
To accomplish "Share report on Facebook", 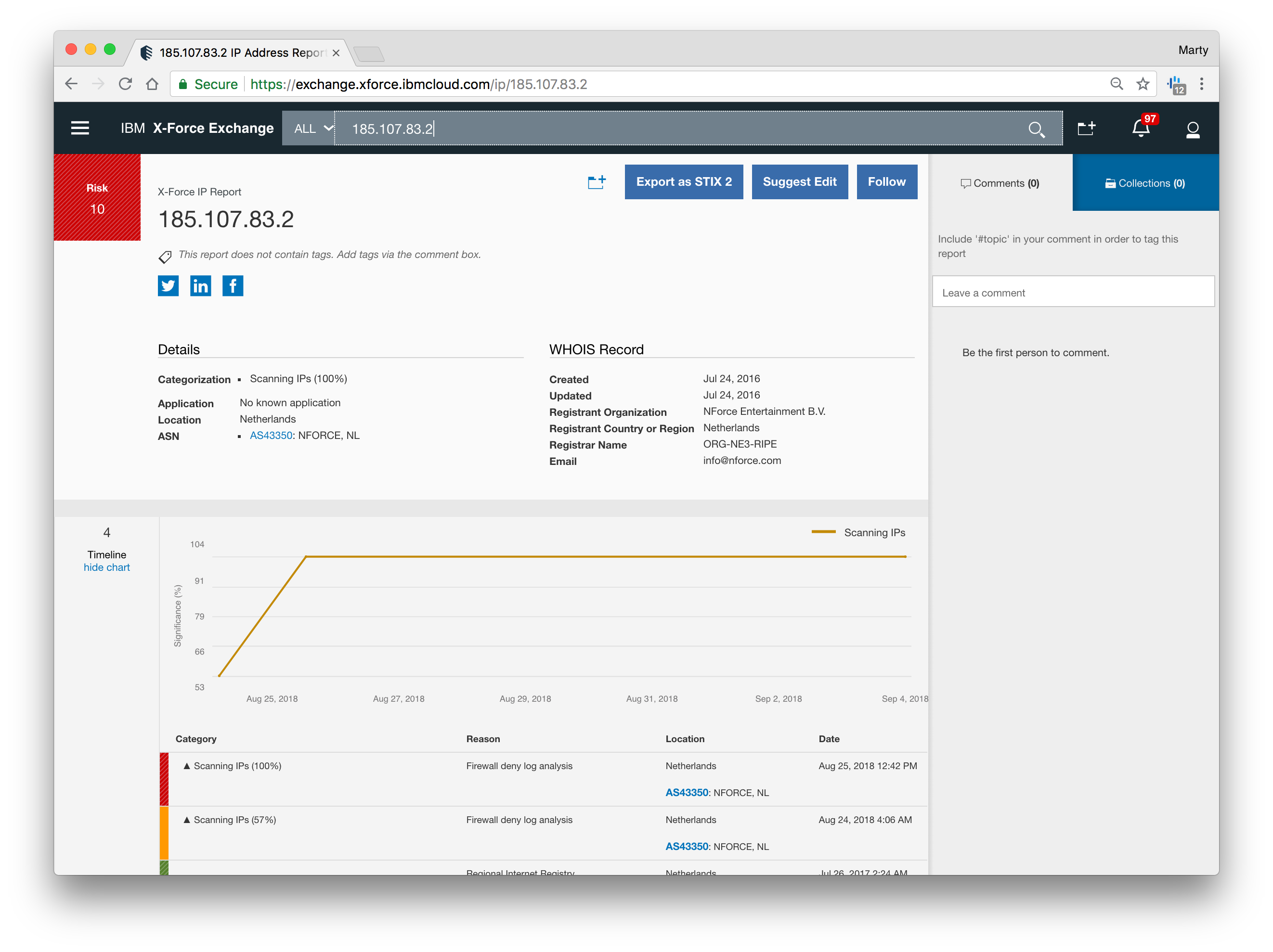I will click(x=233, y=285).
